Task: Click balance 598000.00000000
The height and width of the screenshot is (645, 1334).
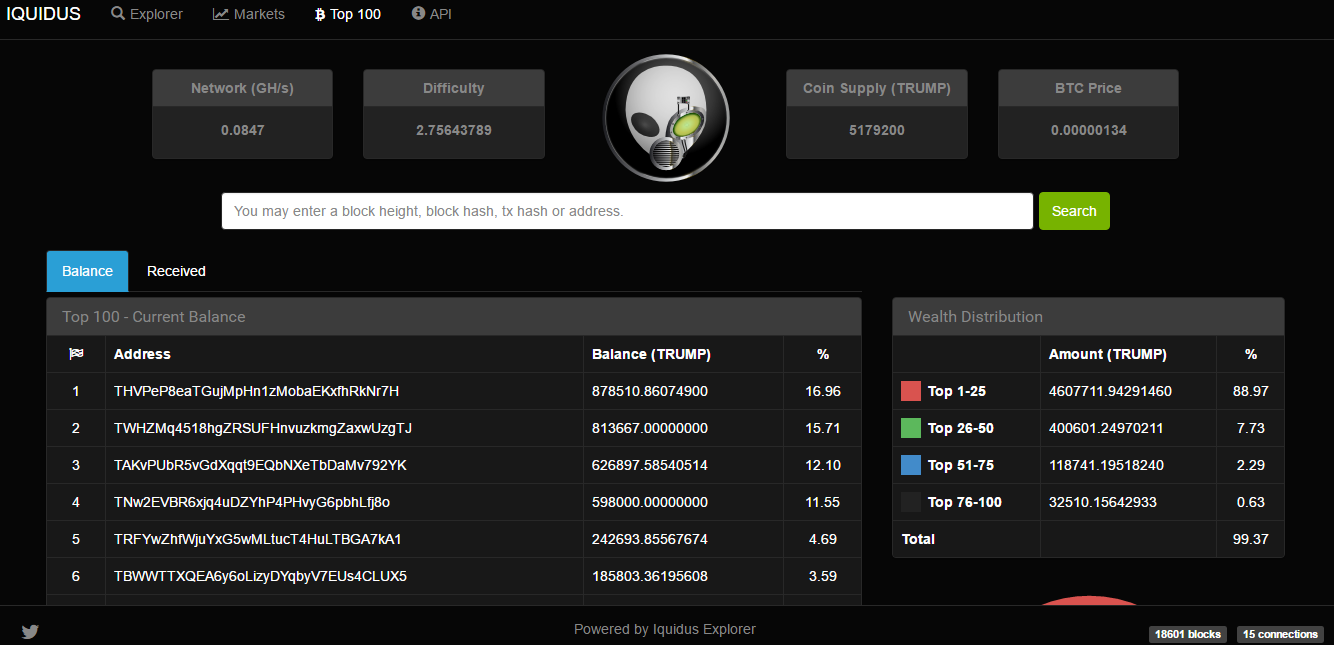Action: tap(650, 502)
